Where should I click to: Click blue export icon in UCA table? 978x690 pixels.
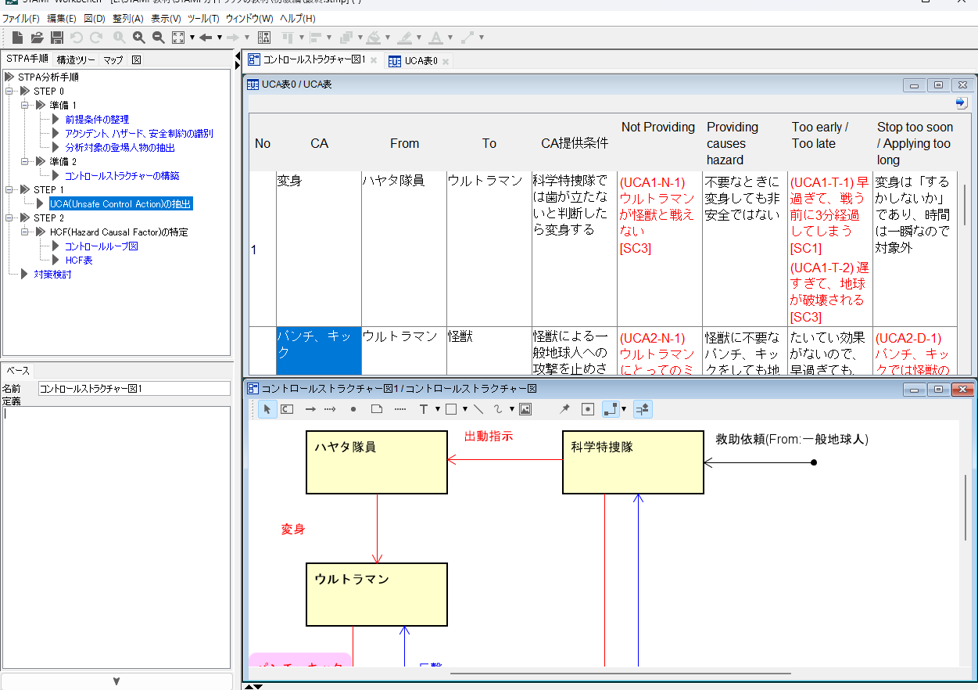[x=961, y=103]
